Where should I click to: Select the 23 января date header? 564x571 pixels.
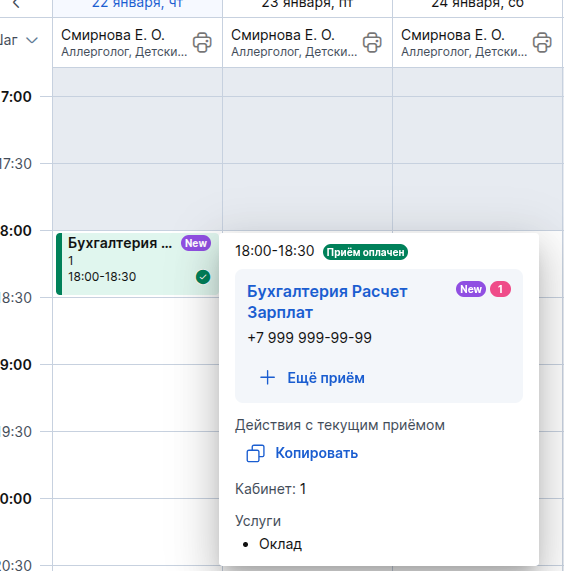307,5
